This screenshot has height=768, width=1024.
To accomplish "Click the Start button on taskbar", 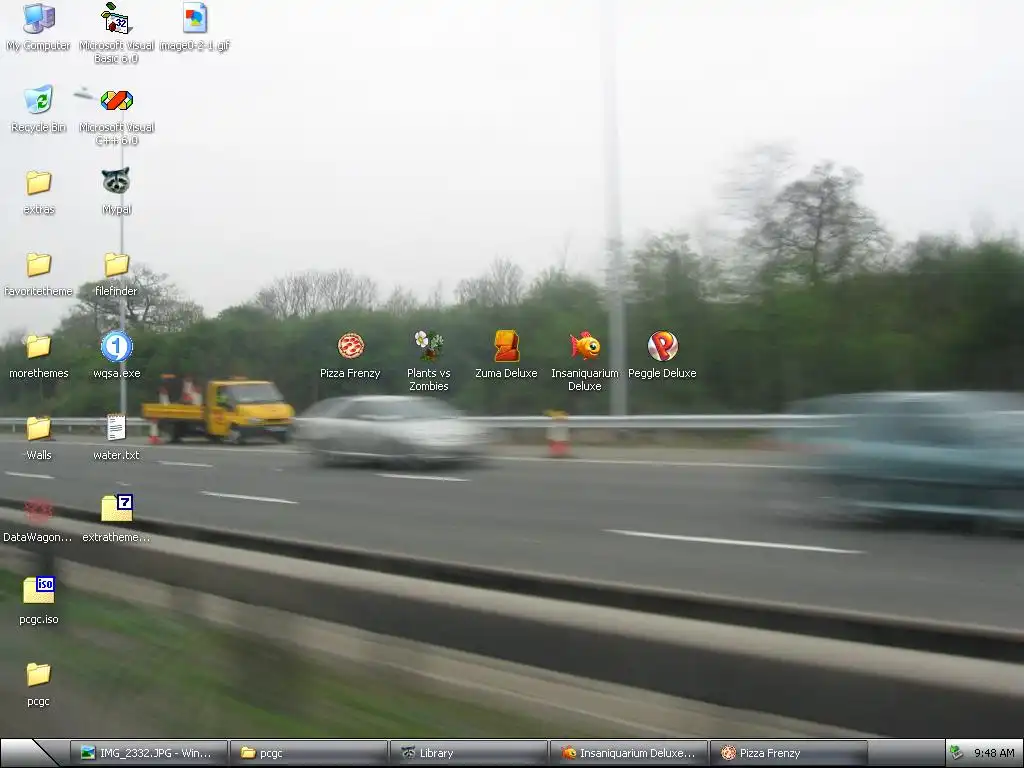I will [x=29, y=753].
